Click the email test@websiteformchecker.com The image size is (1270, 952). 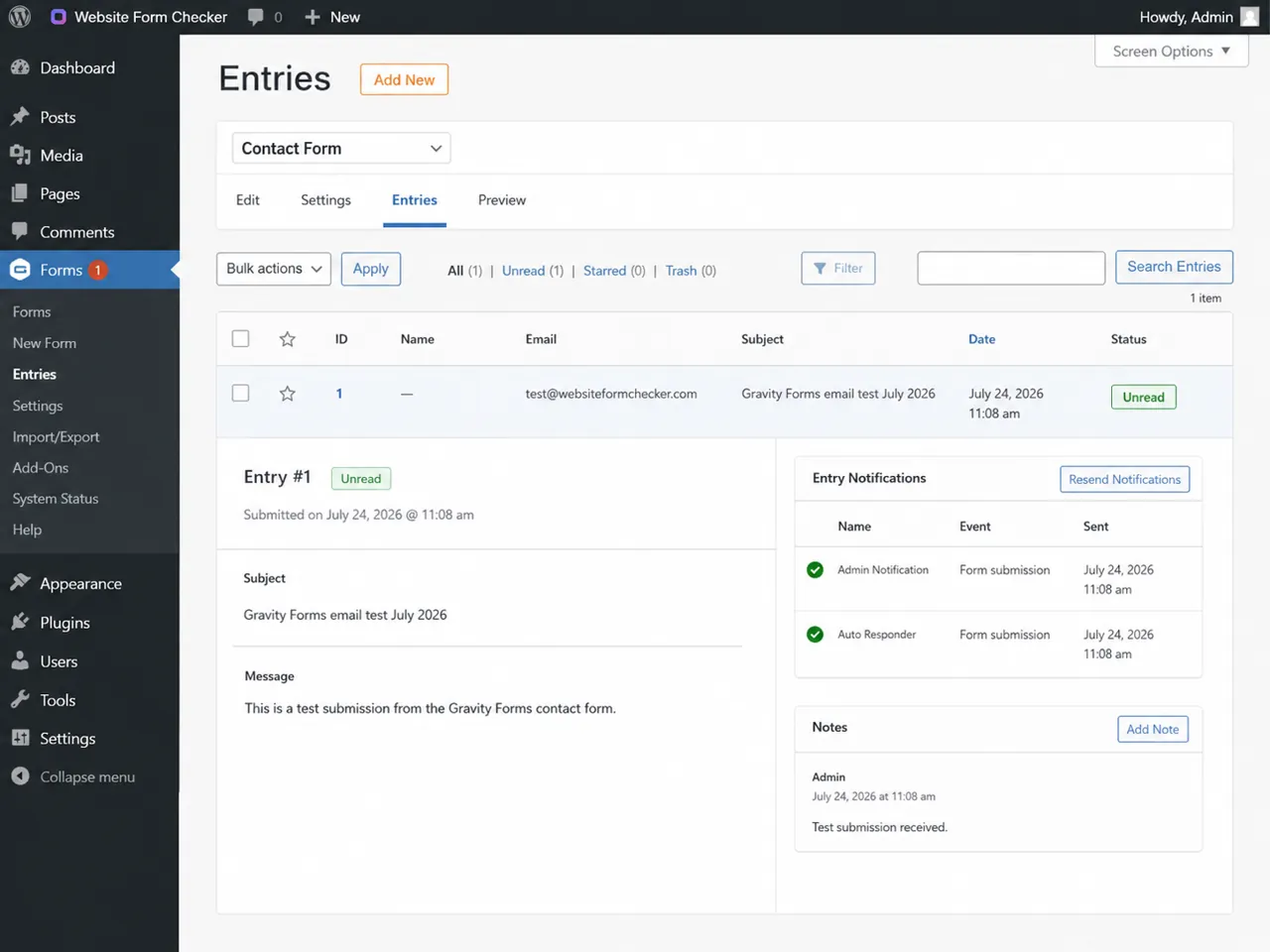point(611,394)
